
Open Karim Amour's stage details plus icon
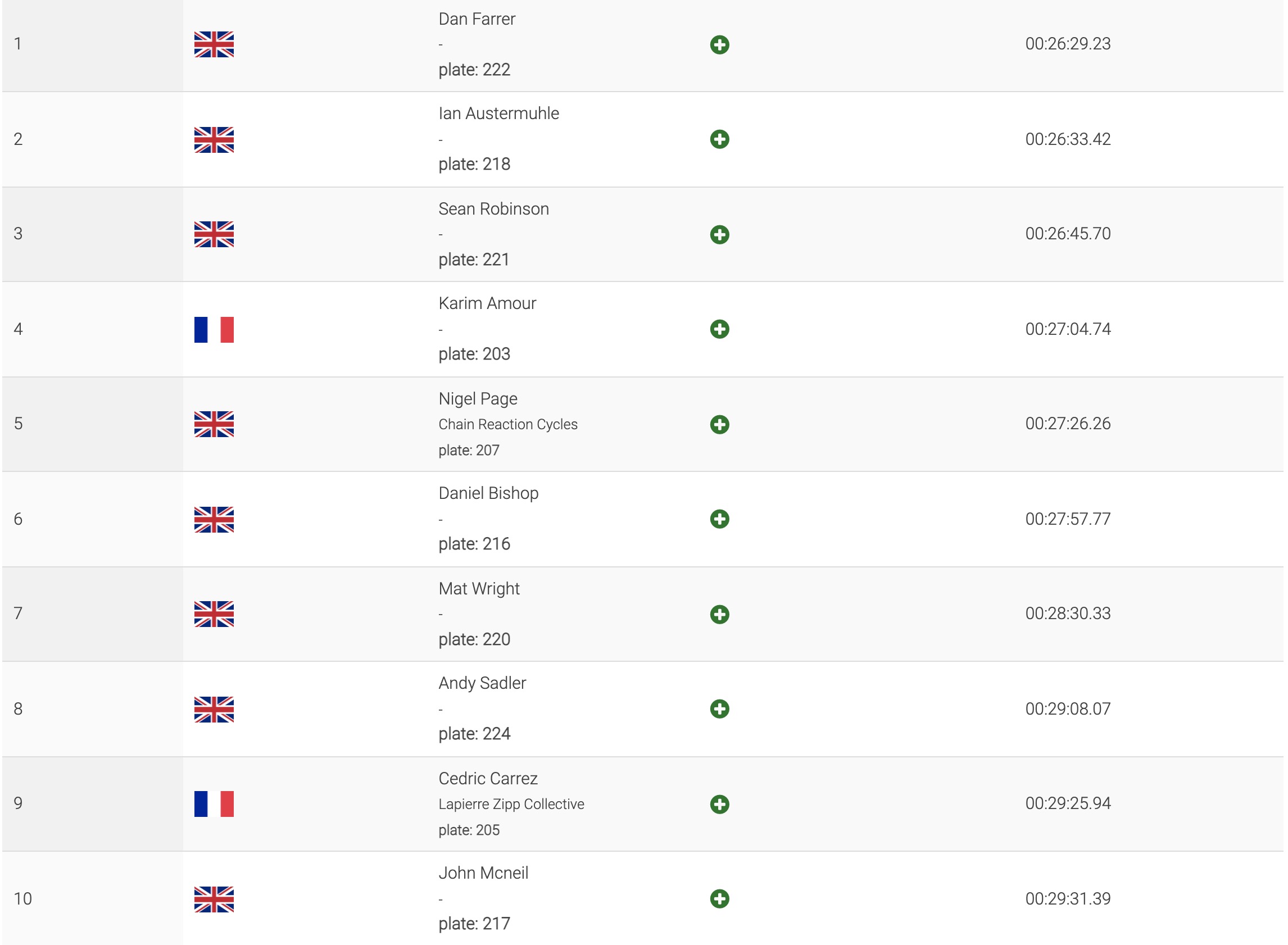point(719,329)
